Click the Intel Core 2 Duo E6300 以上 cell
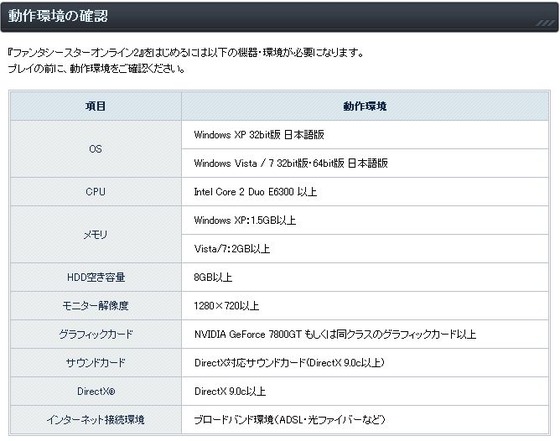Image resolution: width=560 pixels, height=441 pixels. point(365,192)
